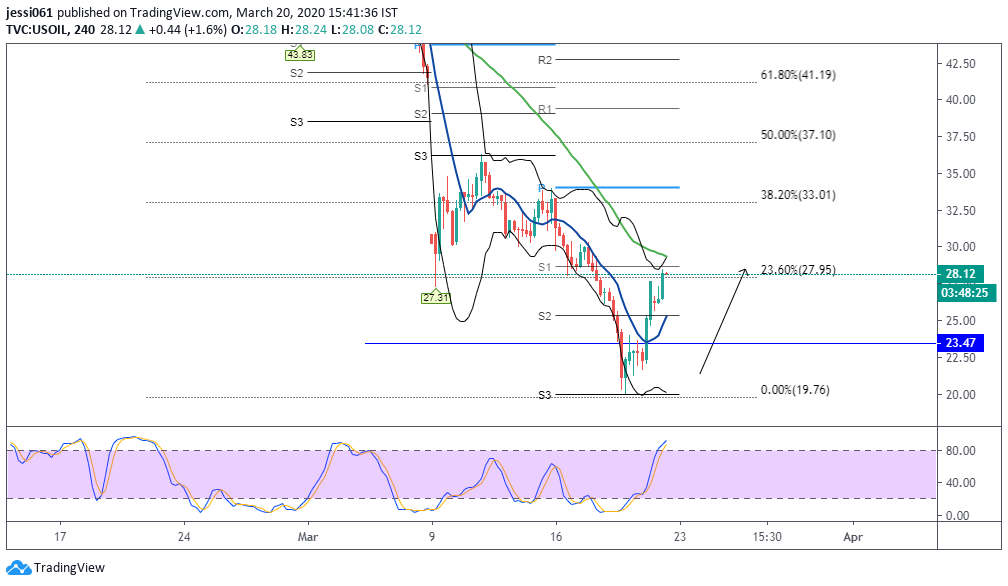
Task: Click the 0.00 oscillator axis label
Action: (x=957, y=515)
